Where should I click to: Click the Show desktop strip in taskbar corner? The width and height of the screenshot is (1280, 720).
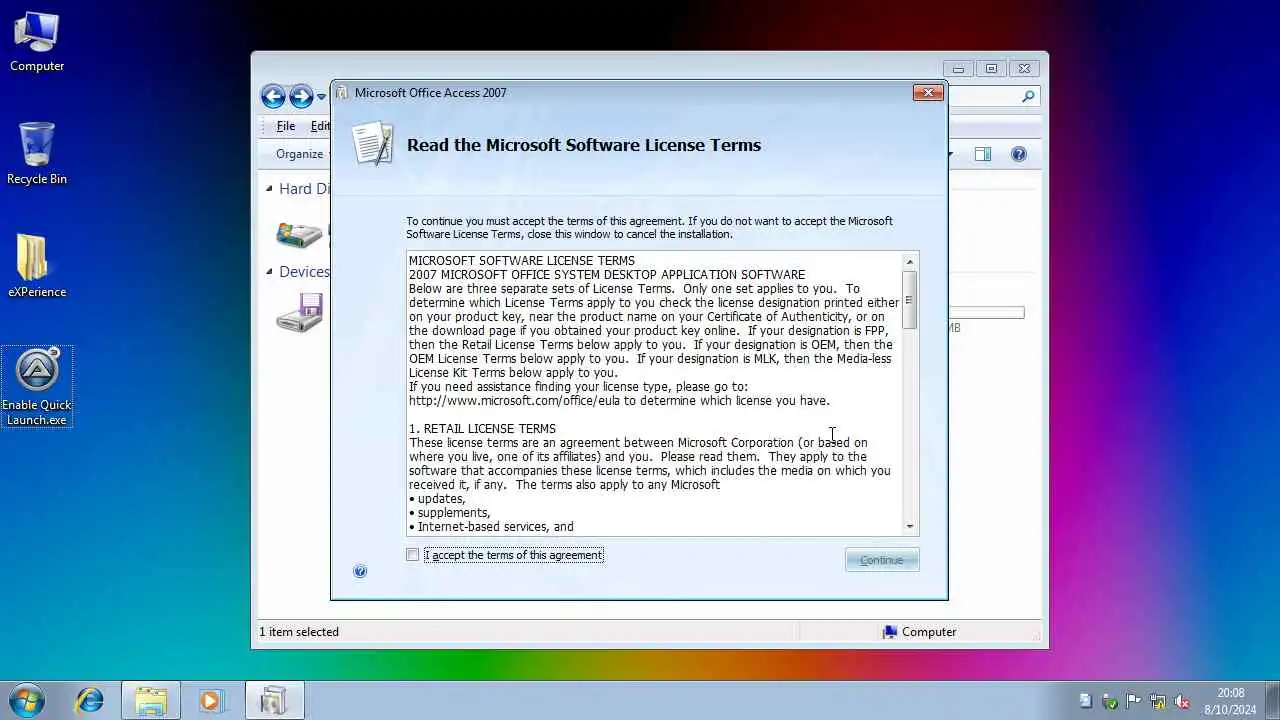click(x=1272, y=700)
